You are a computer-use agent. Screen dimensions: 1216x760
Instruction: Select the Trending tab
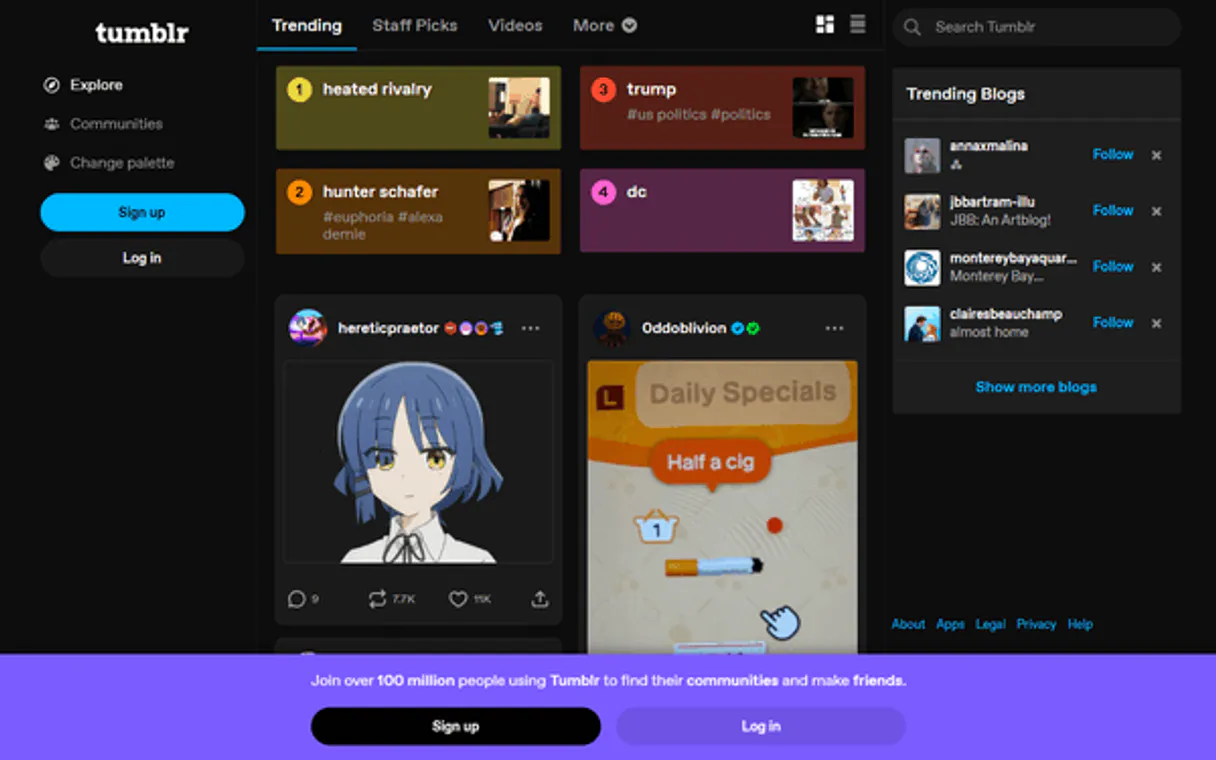[307, 26]
